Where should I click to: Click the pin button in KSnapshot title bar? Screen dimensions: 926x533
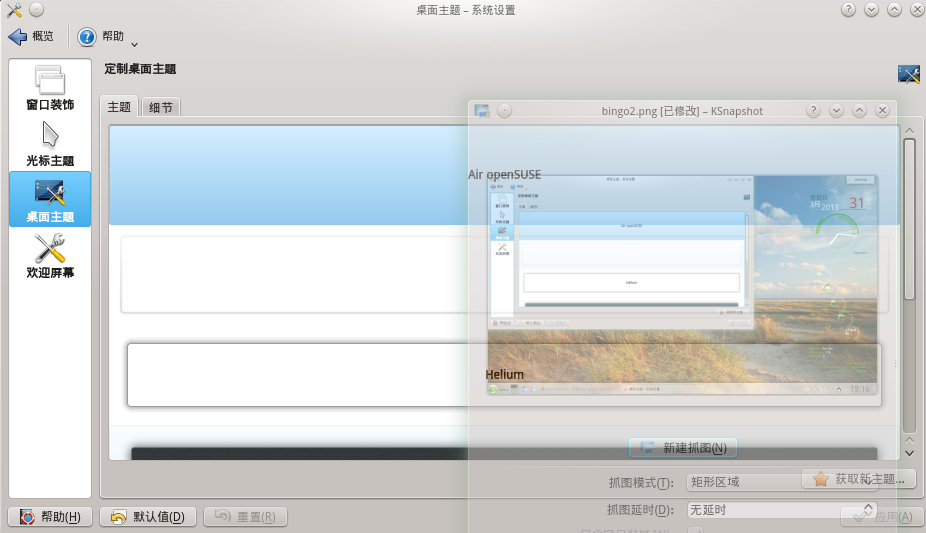coord(504,110)
